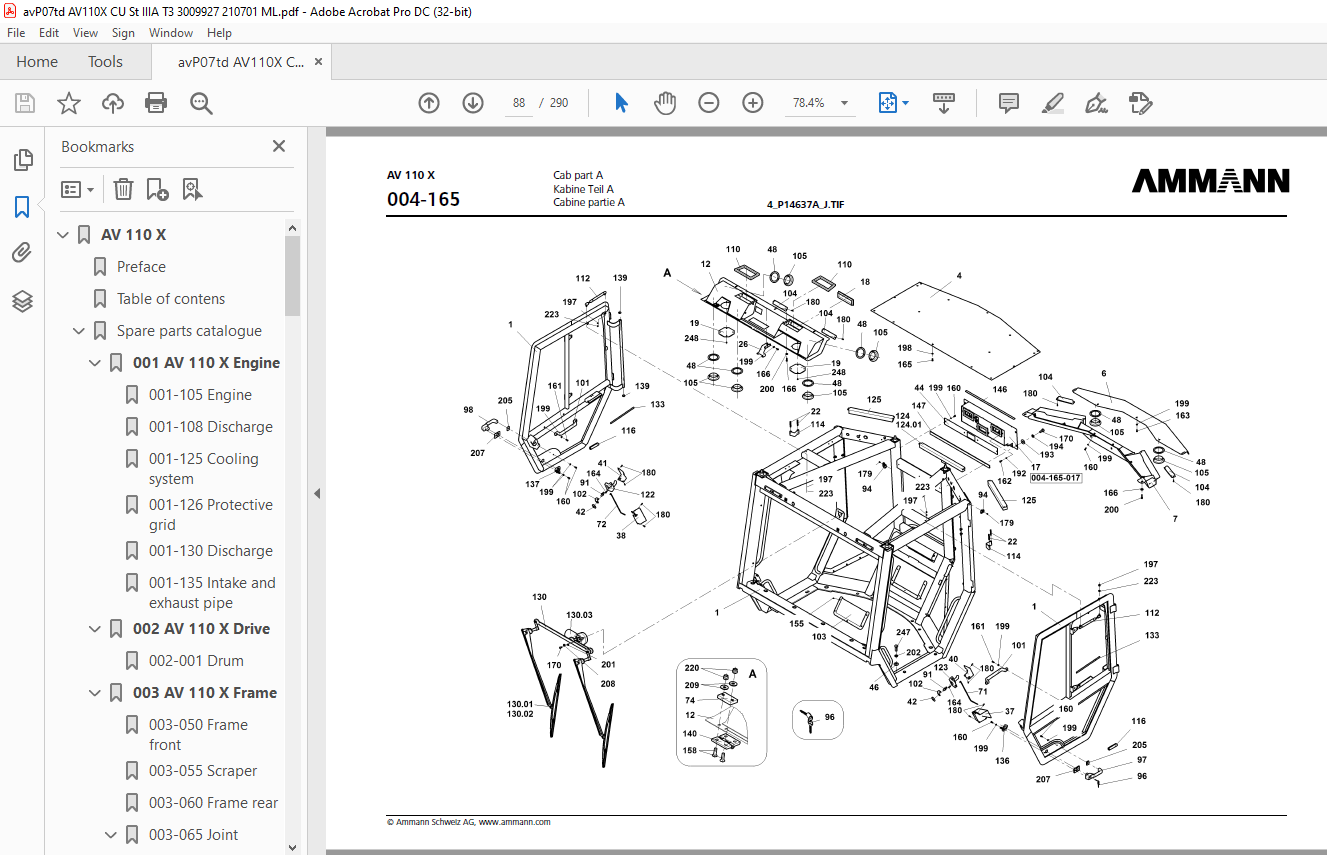
Task: Toggle the Bookmarks panel side icon
Action: tap(22, 207)
